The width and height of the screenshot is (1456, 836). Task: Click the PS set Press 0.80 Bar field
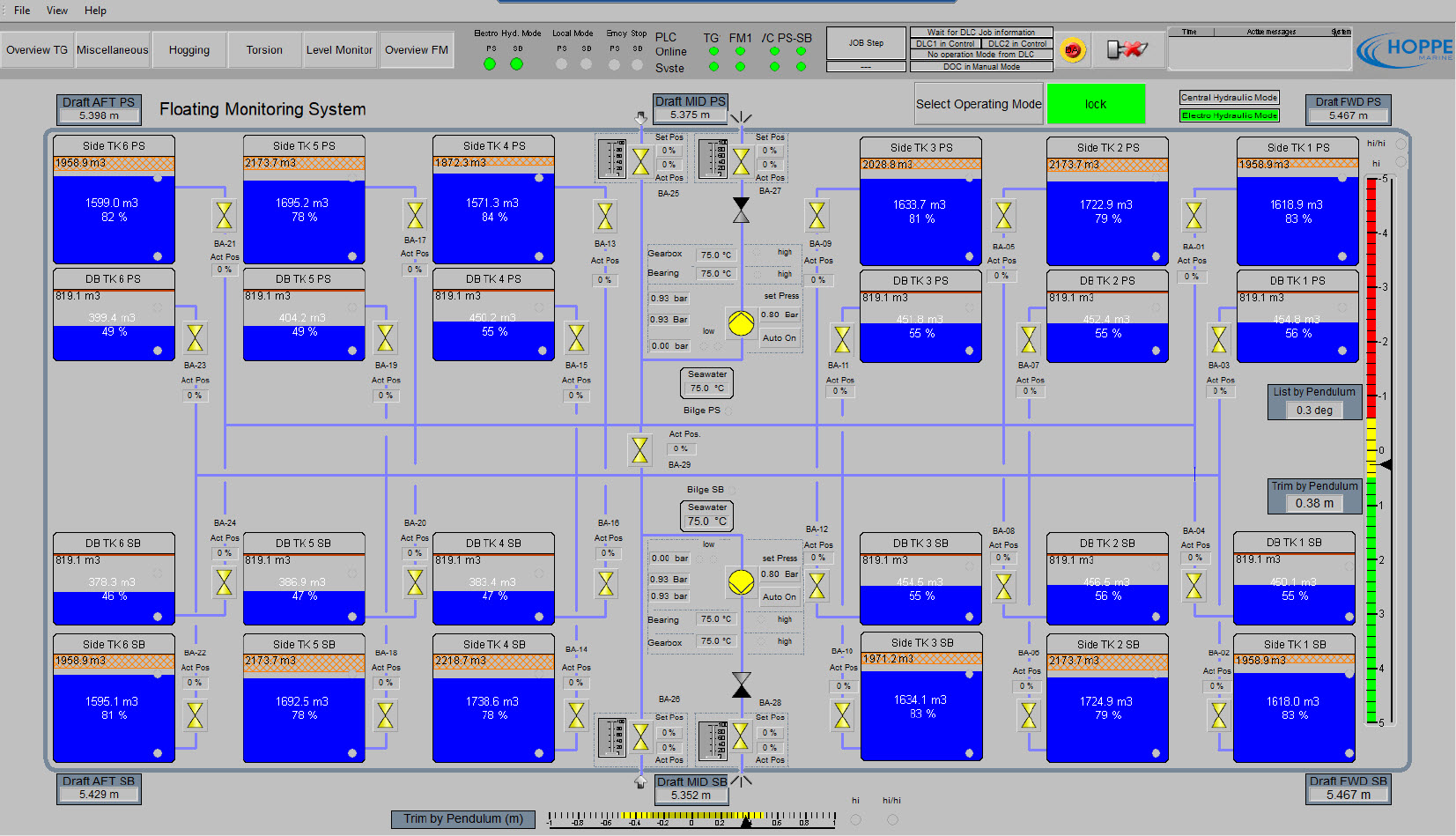click(x=780, y=314)
